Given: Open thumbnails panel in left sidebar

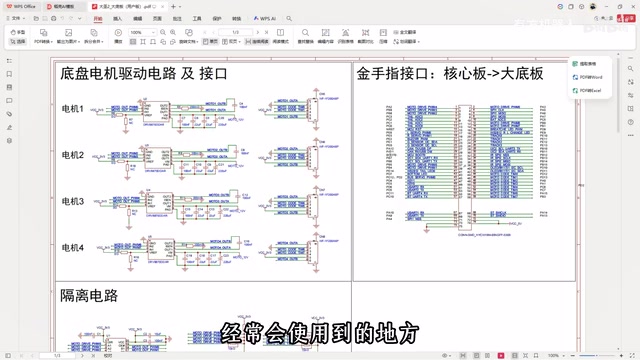Looking at the screenshot, I should (9, 87).
